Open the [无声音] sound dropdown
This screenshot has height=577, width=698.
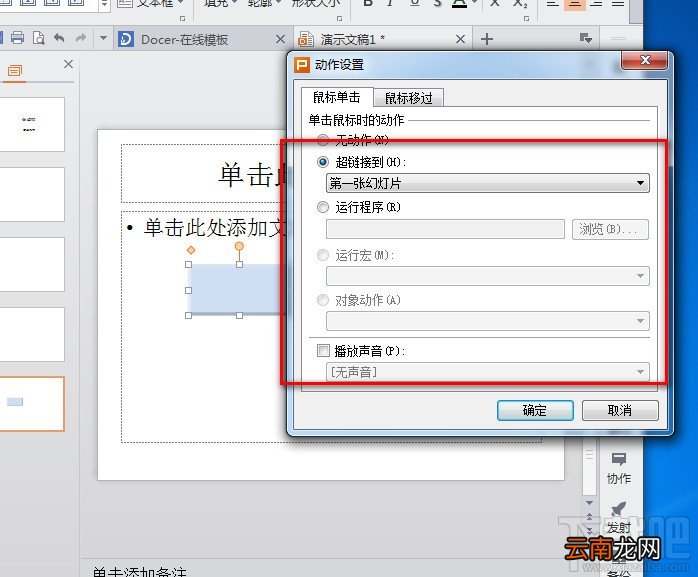click(487, 372)
